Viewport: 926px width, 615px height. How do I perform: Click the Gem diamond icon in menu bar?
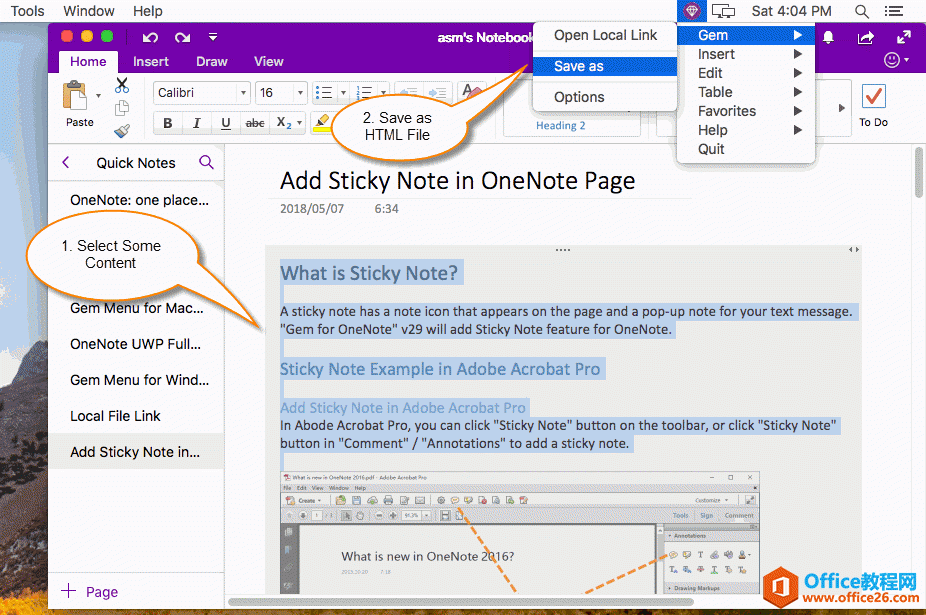click(692, 11)
